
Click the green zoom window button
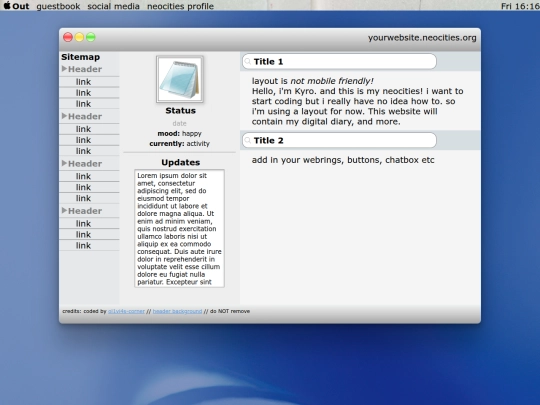(x=91, y=37)
